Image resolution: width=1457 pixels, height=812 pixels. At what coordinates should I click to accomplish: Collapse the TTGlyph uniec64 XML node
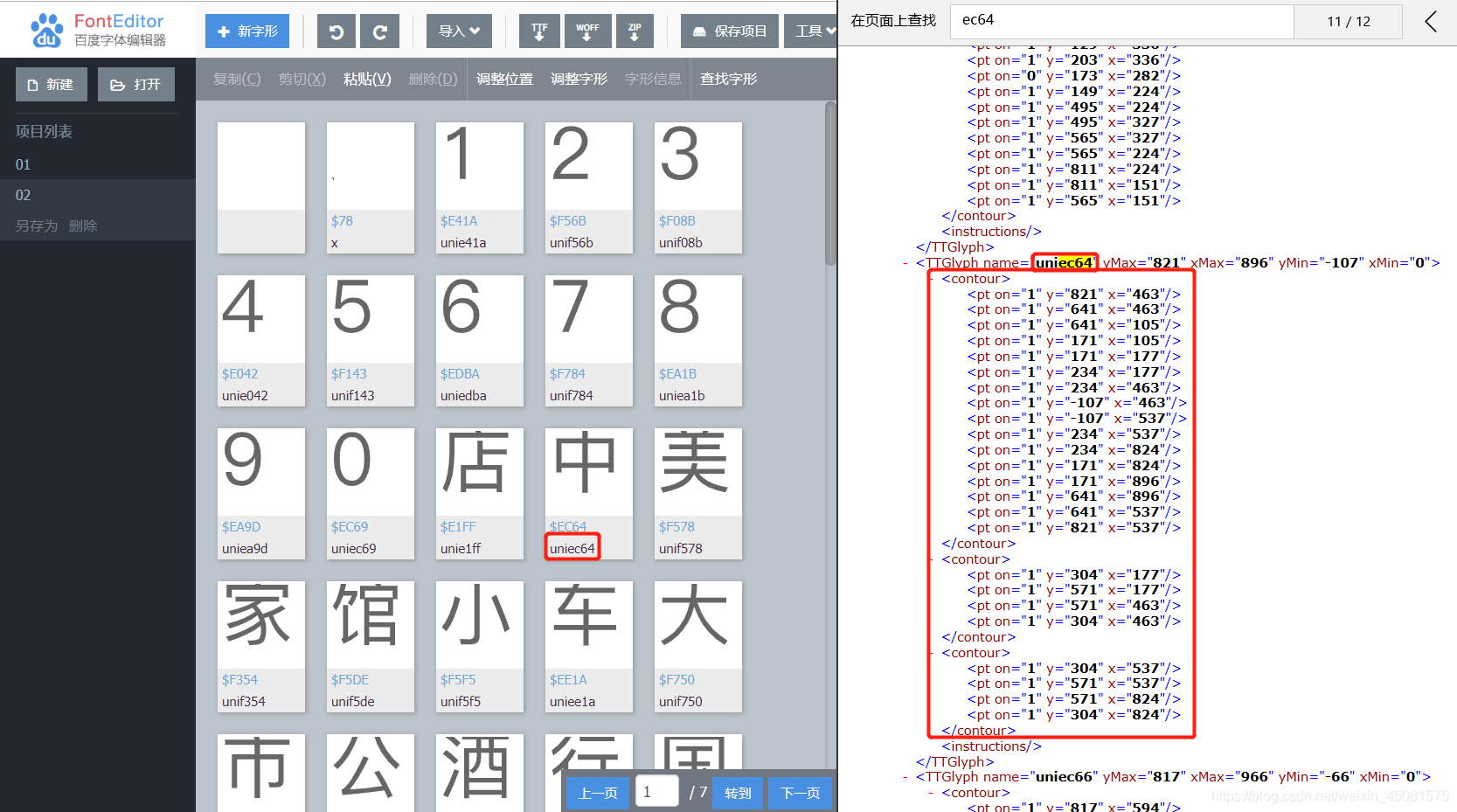pyautogui.click(x=905, y=263)
